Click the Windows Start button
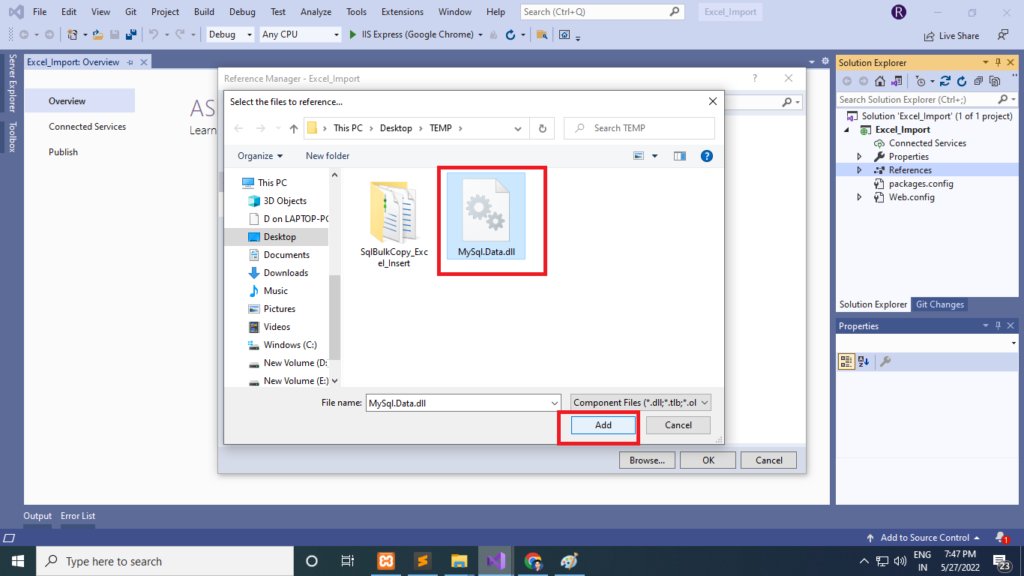 pos(18,561)
